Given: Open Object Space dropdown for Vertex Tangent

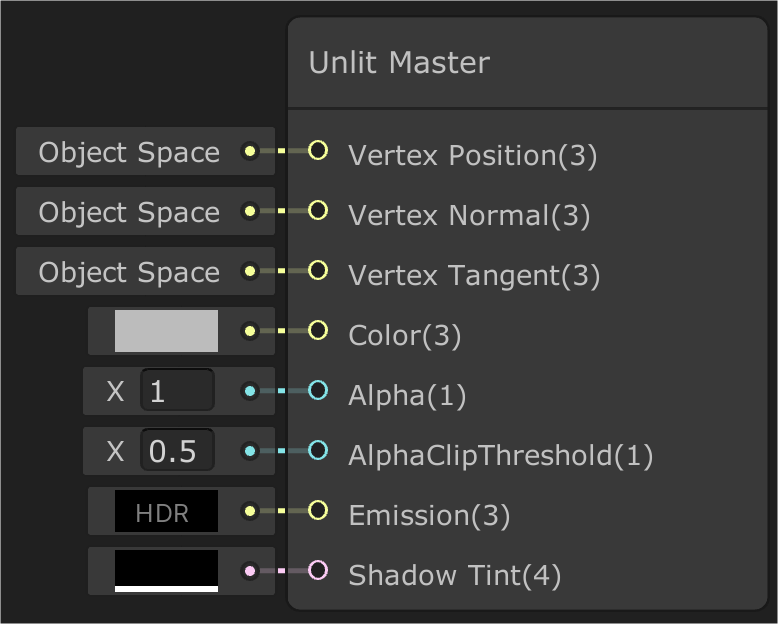Looking at the screenshot, I should pyautogui.click(x=129, y=272).
